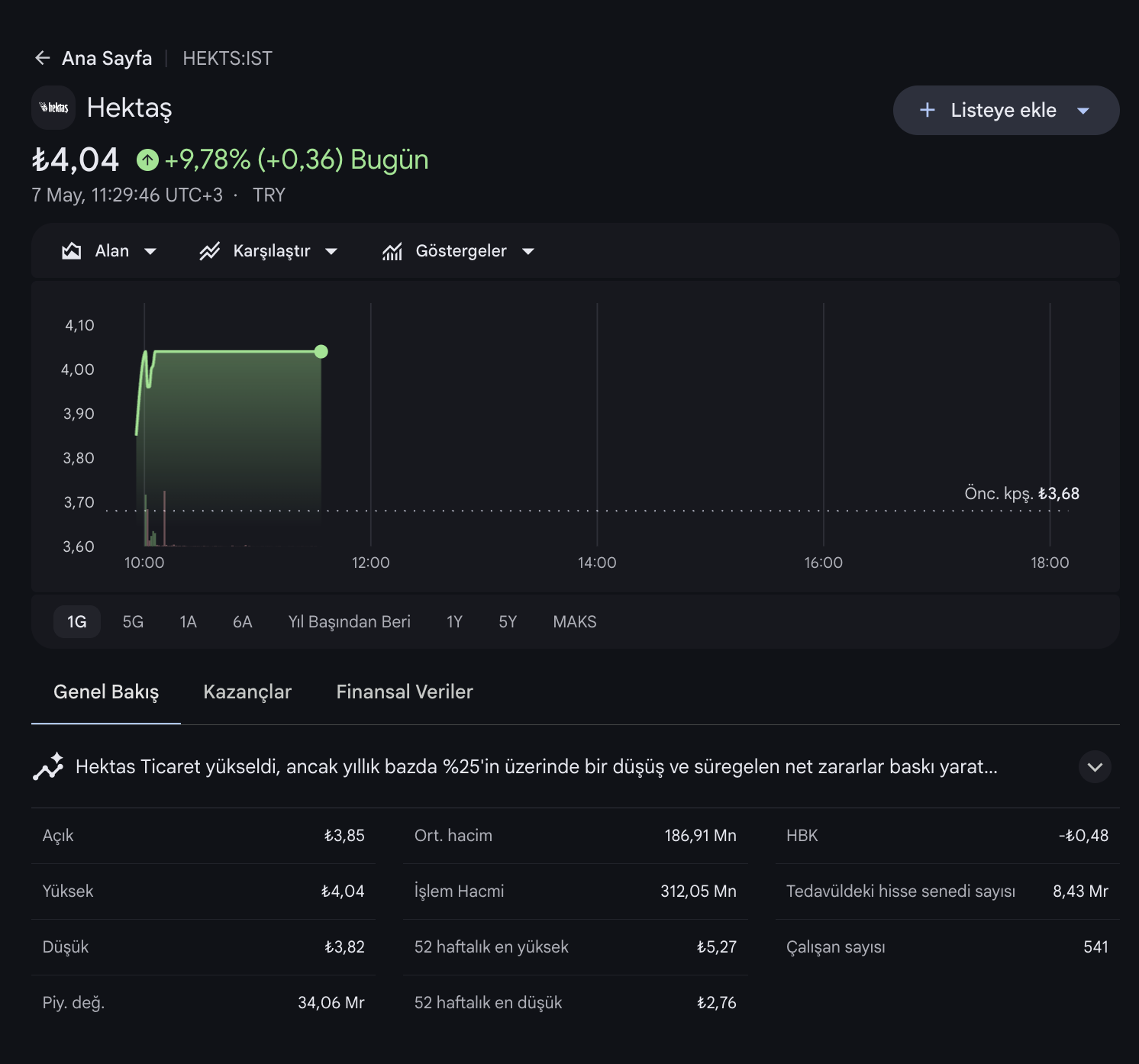Select the 1G time range
1139x1064 pixels.
[77, 622]
